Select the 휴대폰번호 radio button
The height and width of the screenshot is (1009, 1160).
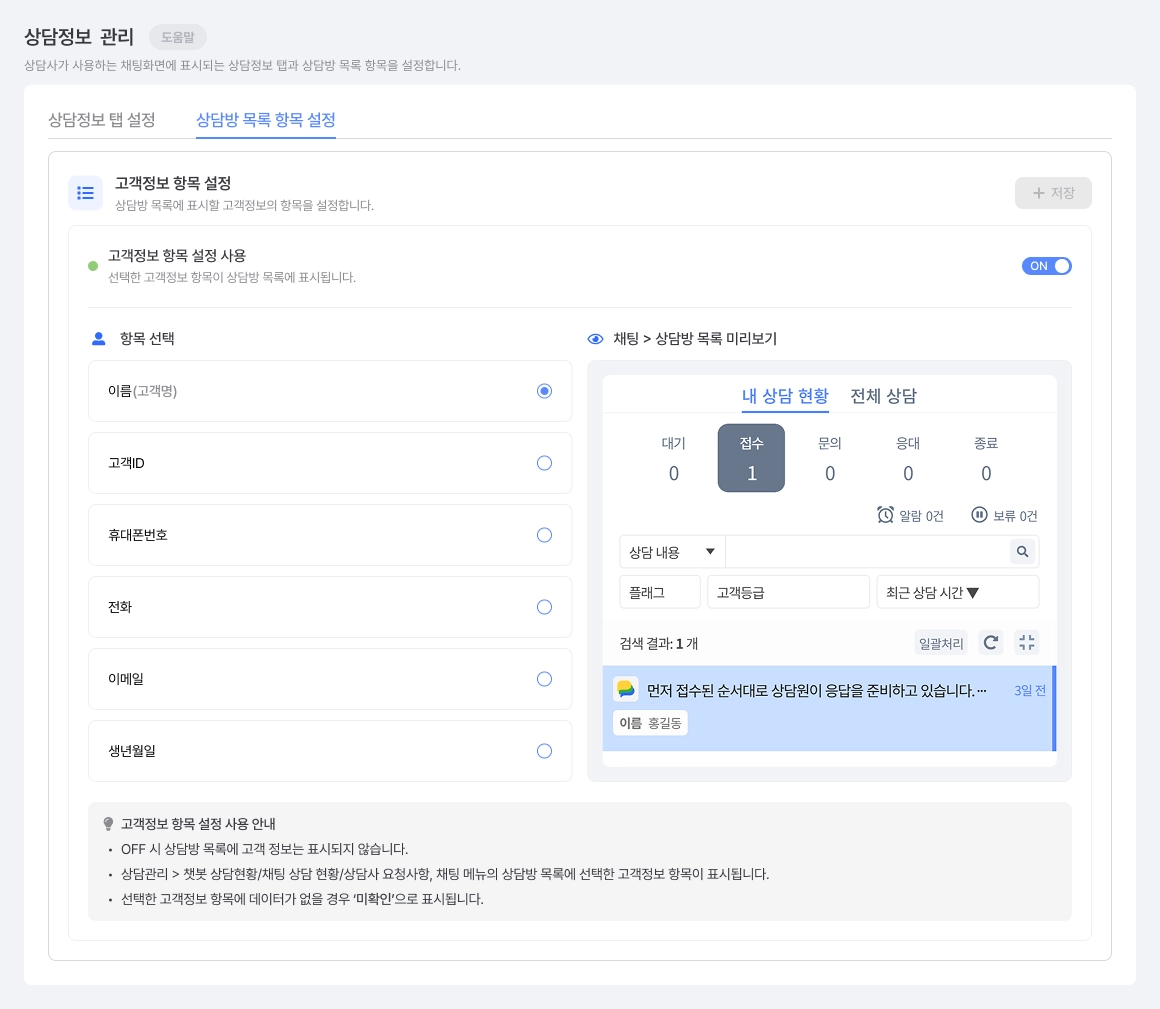point(544,535)
